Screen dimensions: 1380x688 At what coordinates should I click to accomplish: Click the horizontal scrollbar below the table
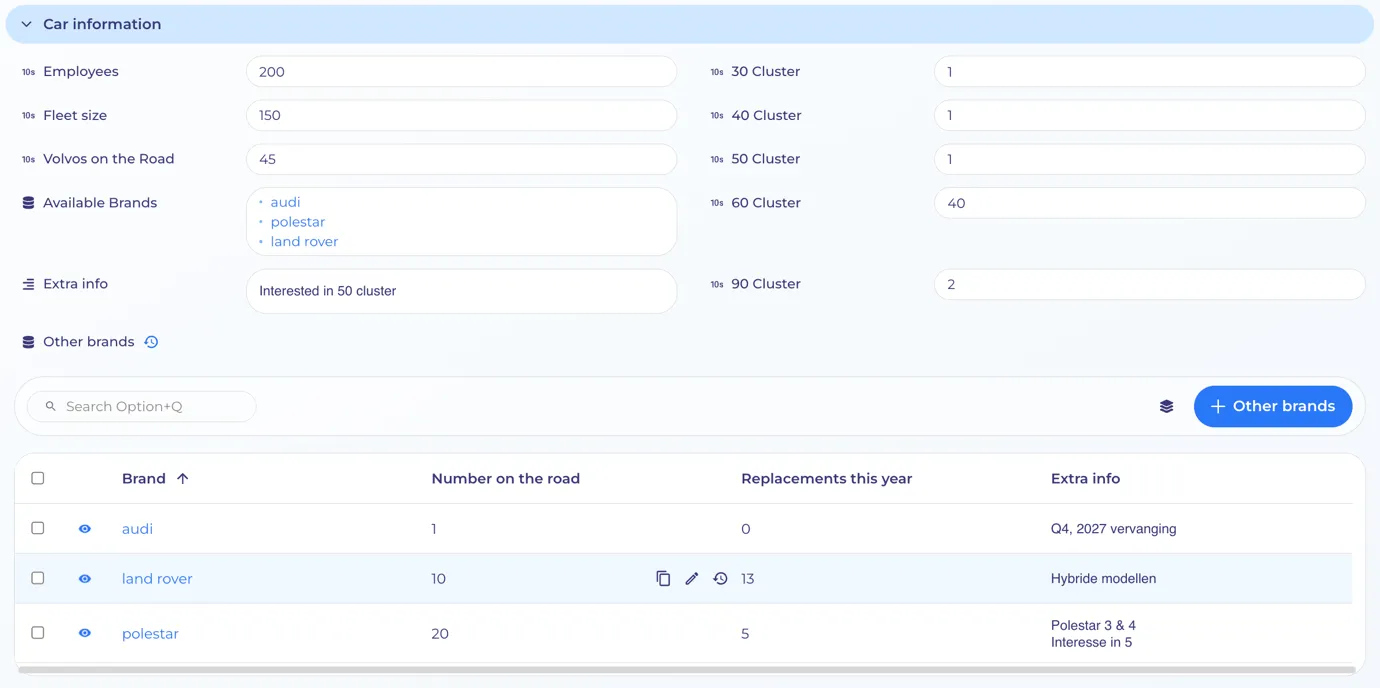(687, 670)
